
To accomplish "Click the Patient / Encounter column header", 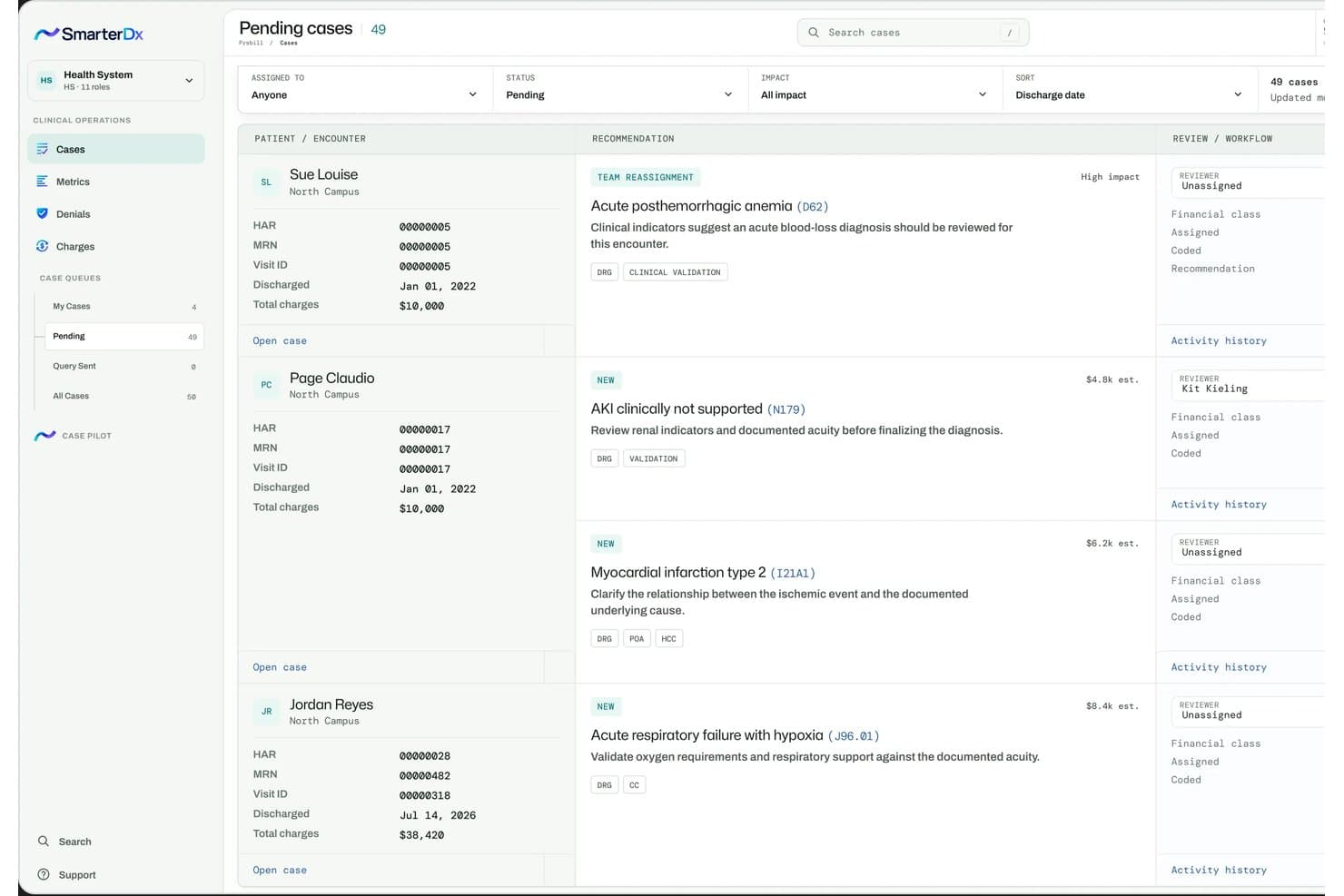I will pyautogui.click(x=310, y=139).
